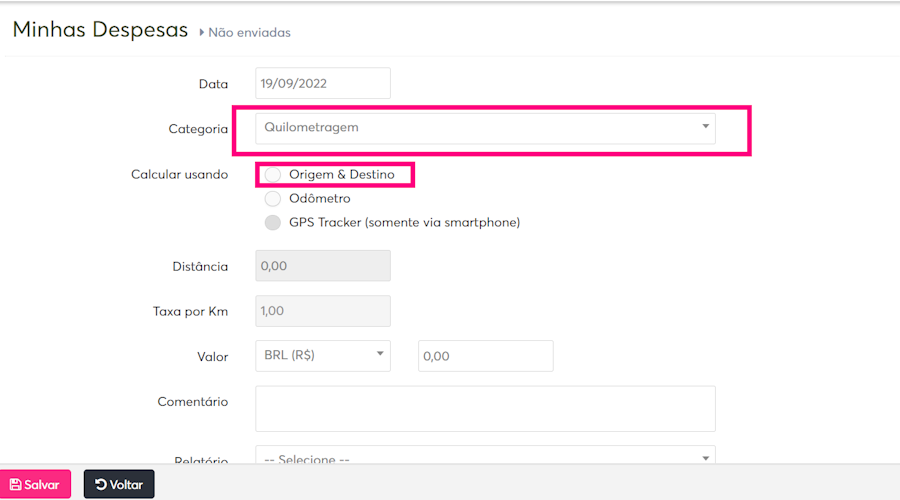Focus the Data field showing 19/09/2022
900x500 pixels.
322,84
